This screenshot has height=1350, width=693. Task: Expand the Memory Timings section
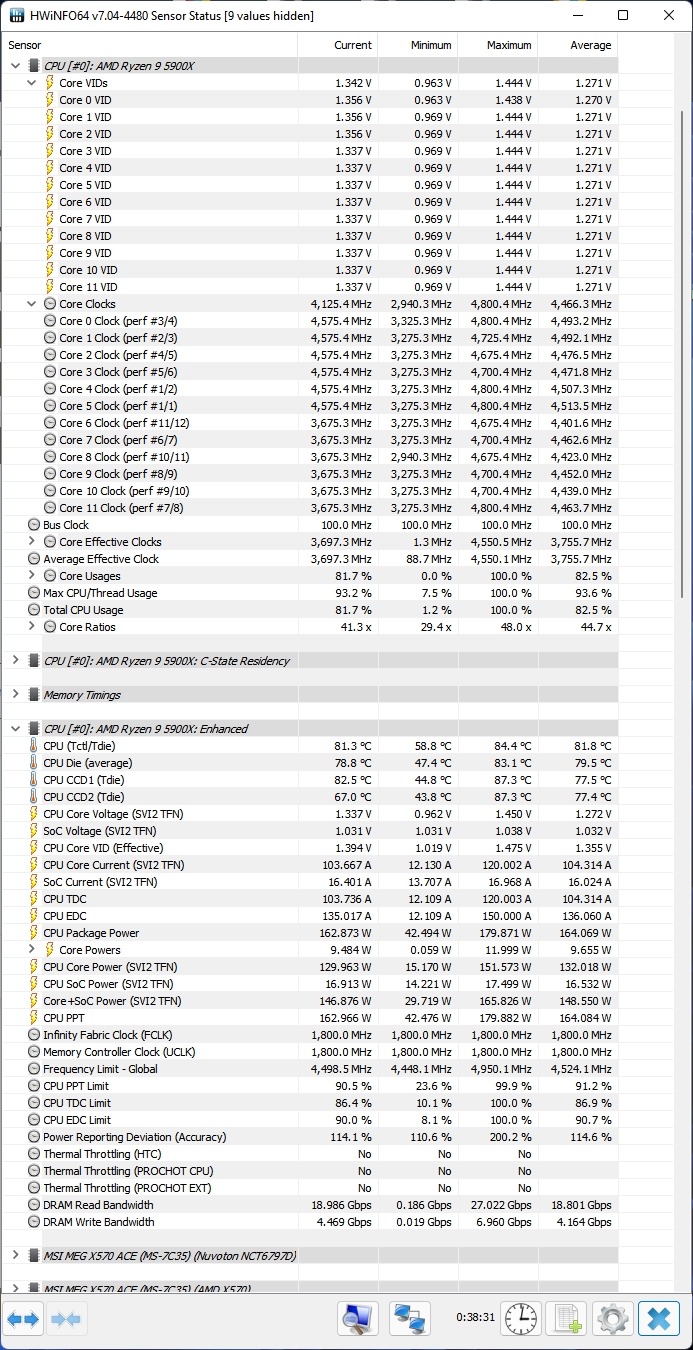[15, 695]
